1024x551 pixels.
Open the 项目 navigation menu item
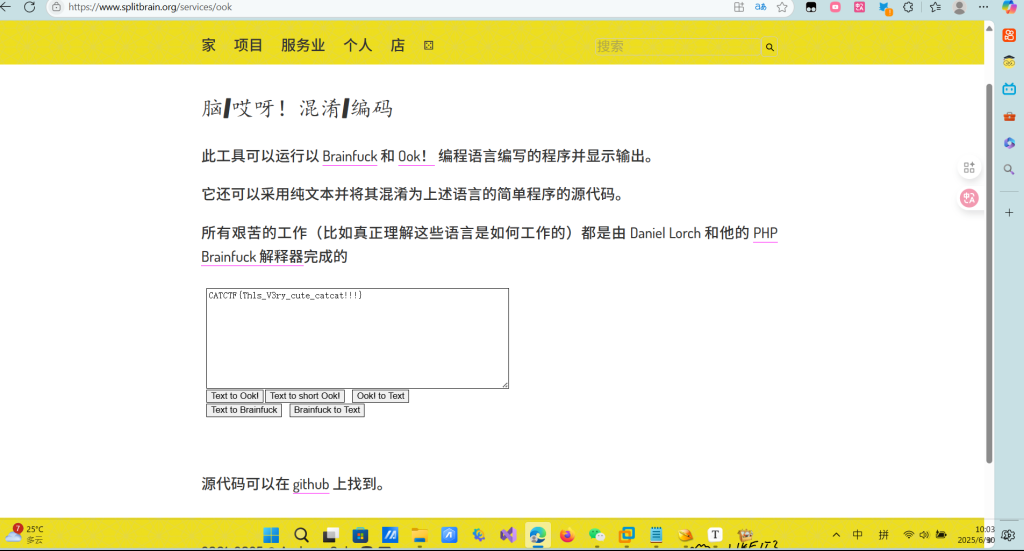248,45
